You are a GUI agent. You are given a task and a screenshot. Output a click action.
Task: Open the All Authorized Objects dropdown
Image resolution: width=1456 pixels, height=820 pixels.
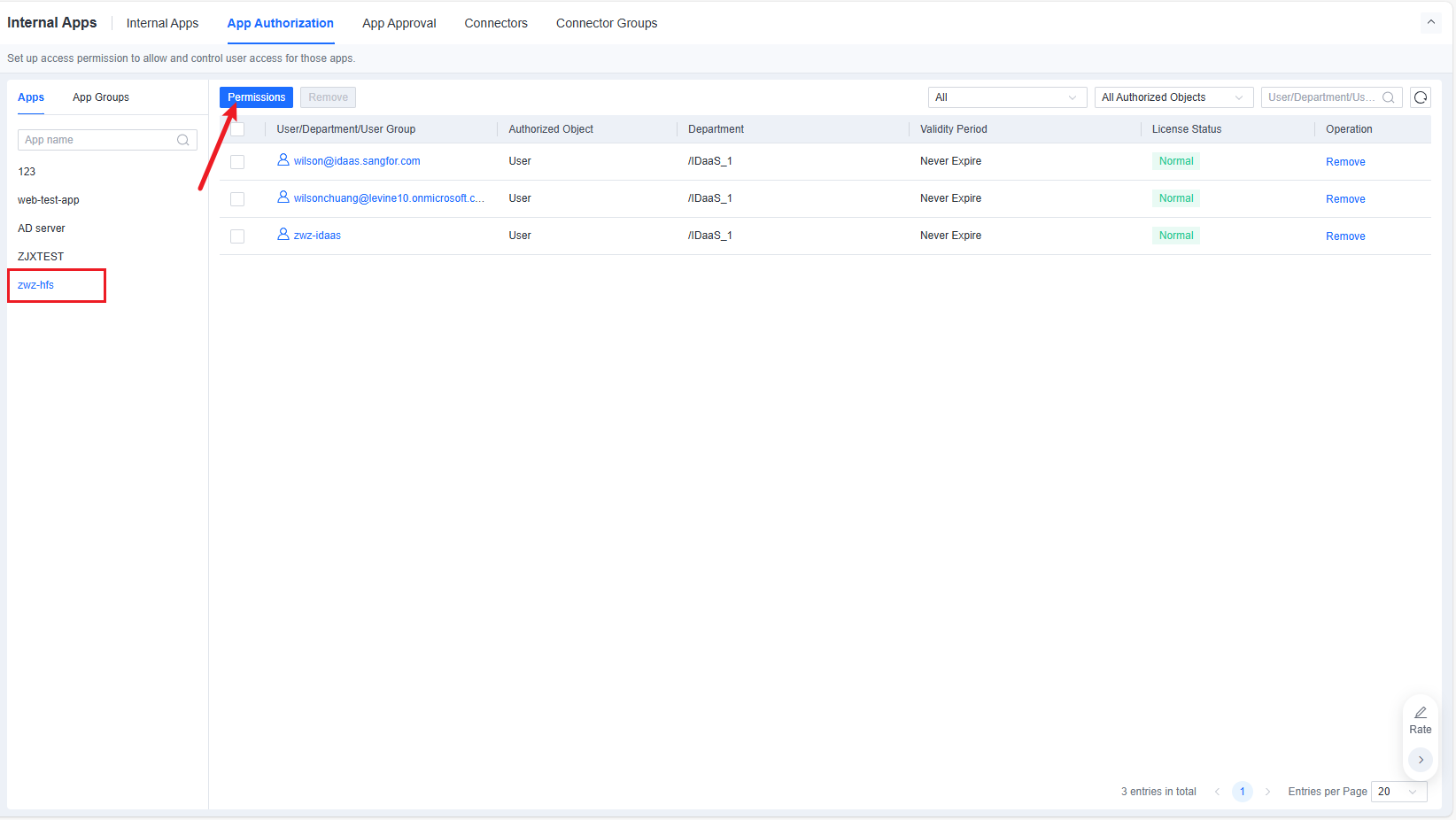click(x=1173, y=97)
